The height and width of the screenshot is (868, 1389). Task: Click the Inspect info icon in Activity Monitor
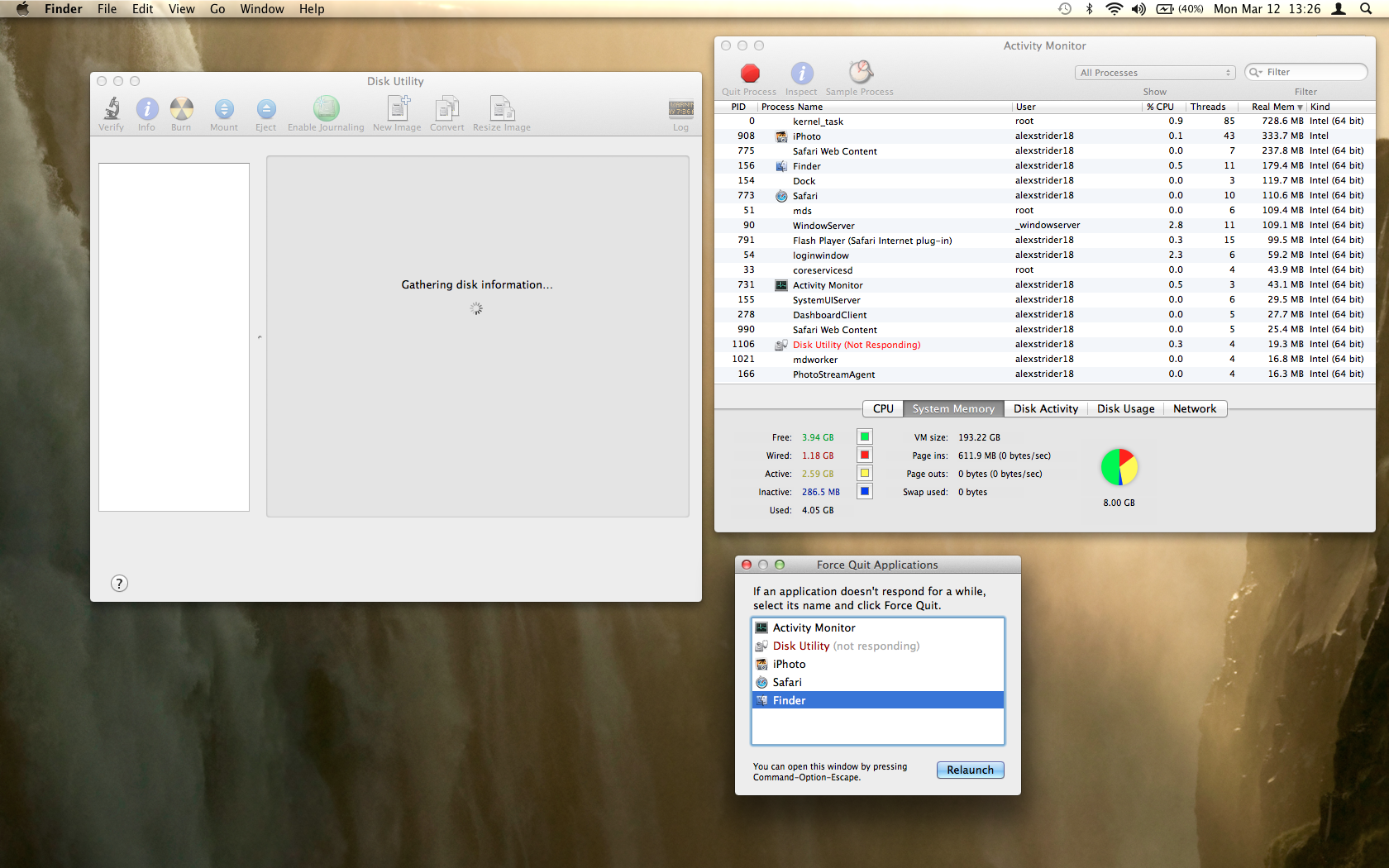pos(801,73)
